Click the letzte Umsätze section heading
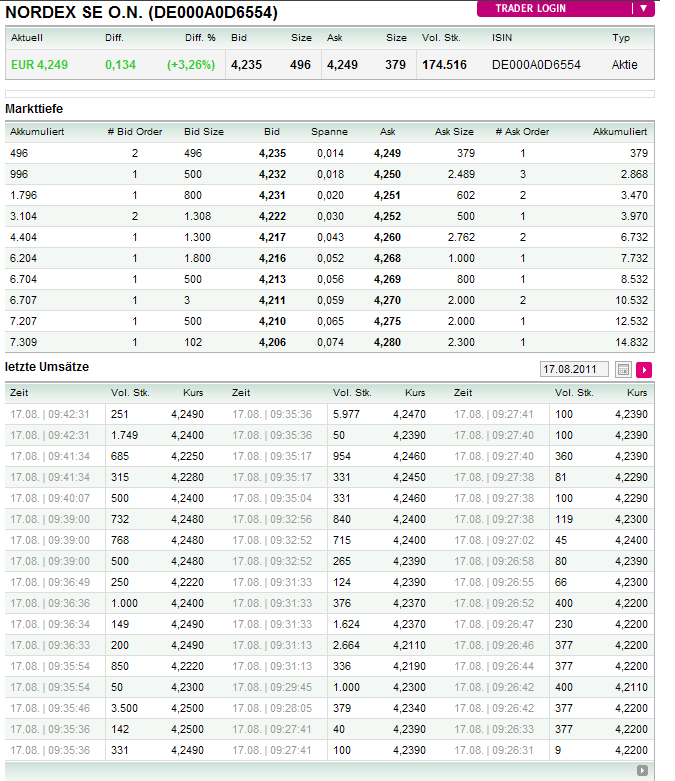The image size is (675, 781). coord(47,368)
